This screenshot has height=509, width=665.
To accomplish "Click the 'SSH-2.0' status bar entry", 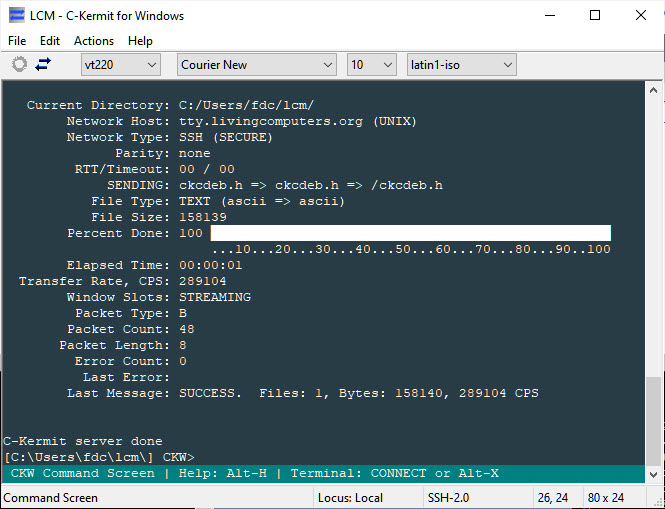I will click(448, 498).
